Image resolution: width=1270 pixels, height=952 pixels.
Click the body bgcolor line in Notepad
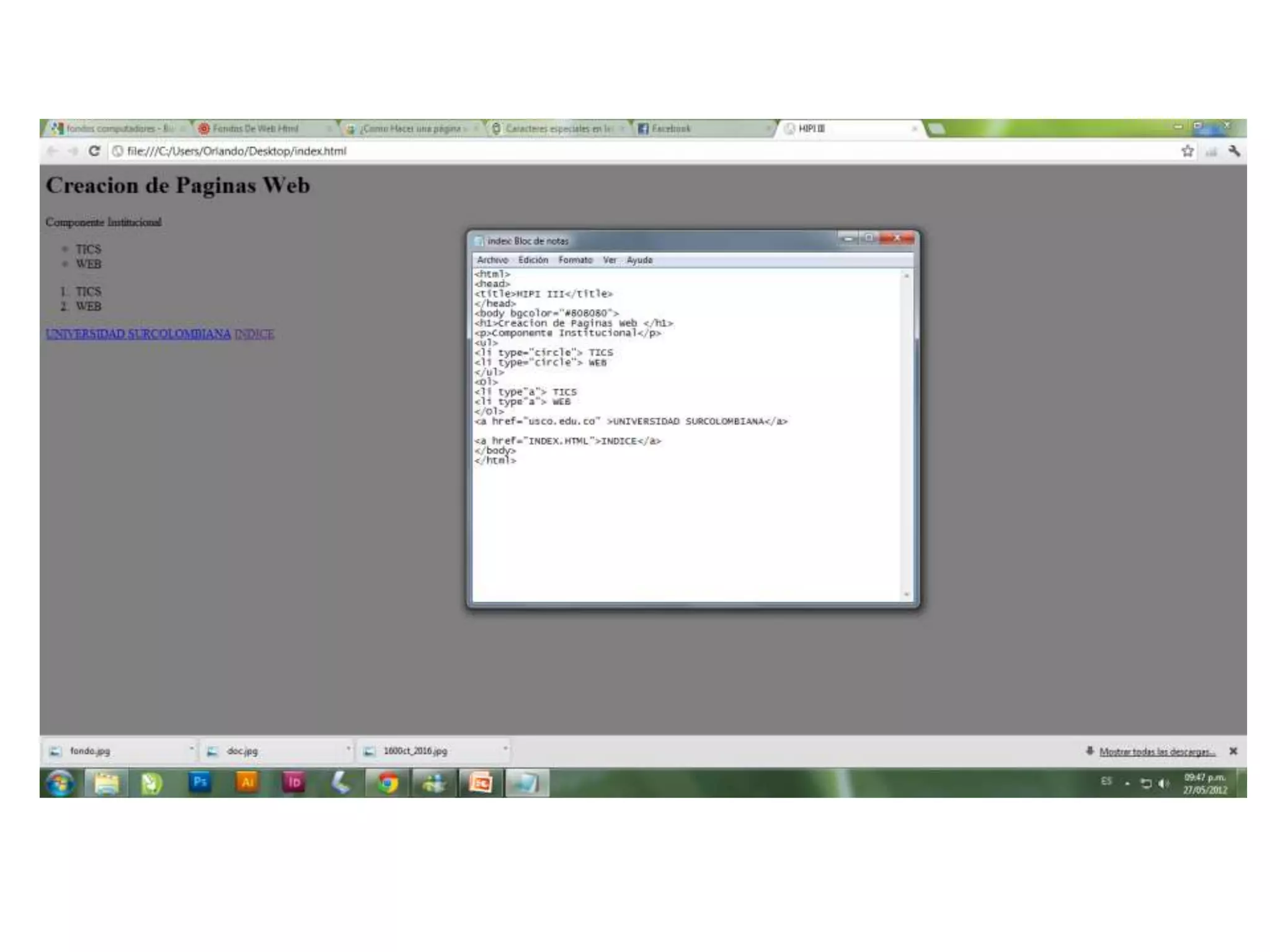[x=546, y=314]
